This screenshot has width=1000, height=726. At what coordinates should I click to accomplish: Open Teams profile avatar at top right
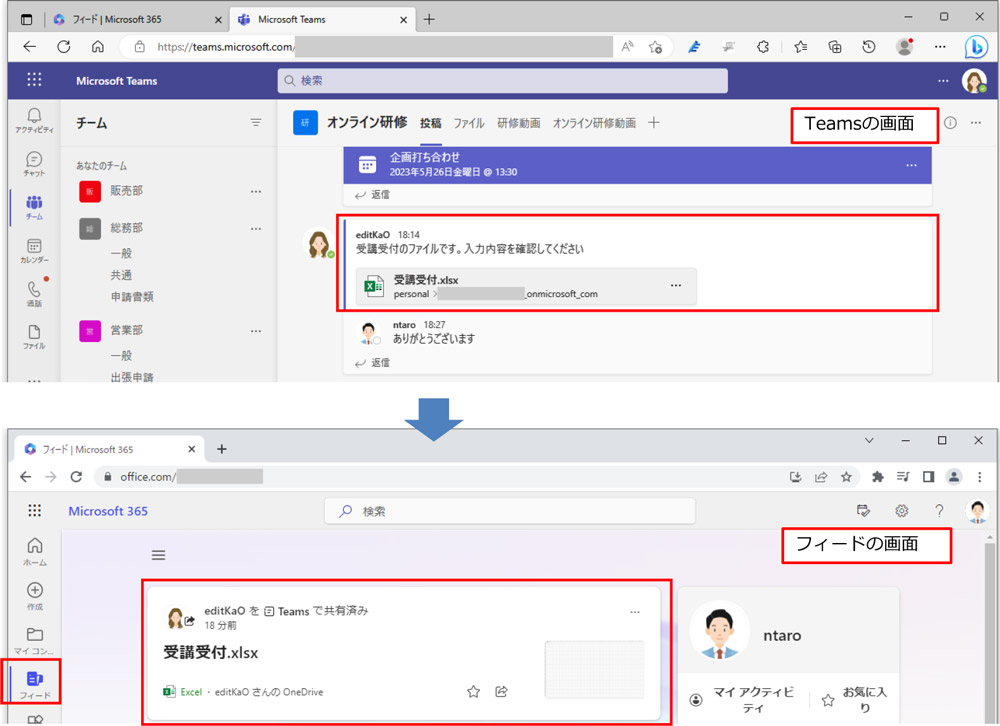[974, 81]
